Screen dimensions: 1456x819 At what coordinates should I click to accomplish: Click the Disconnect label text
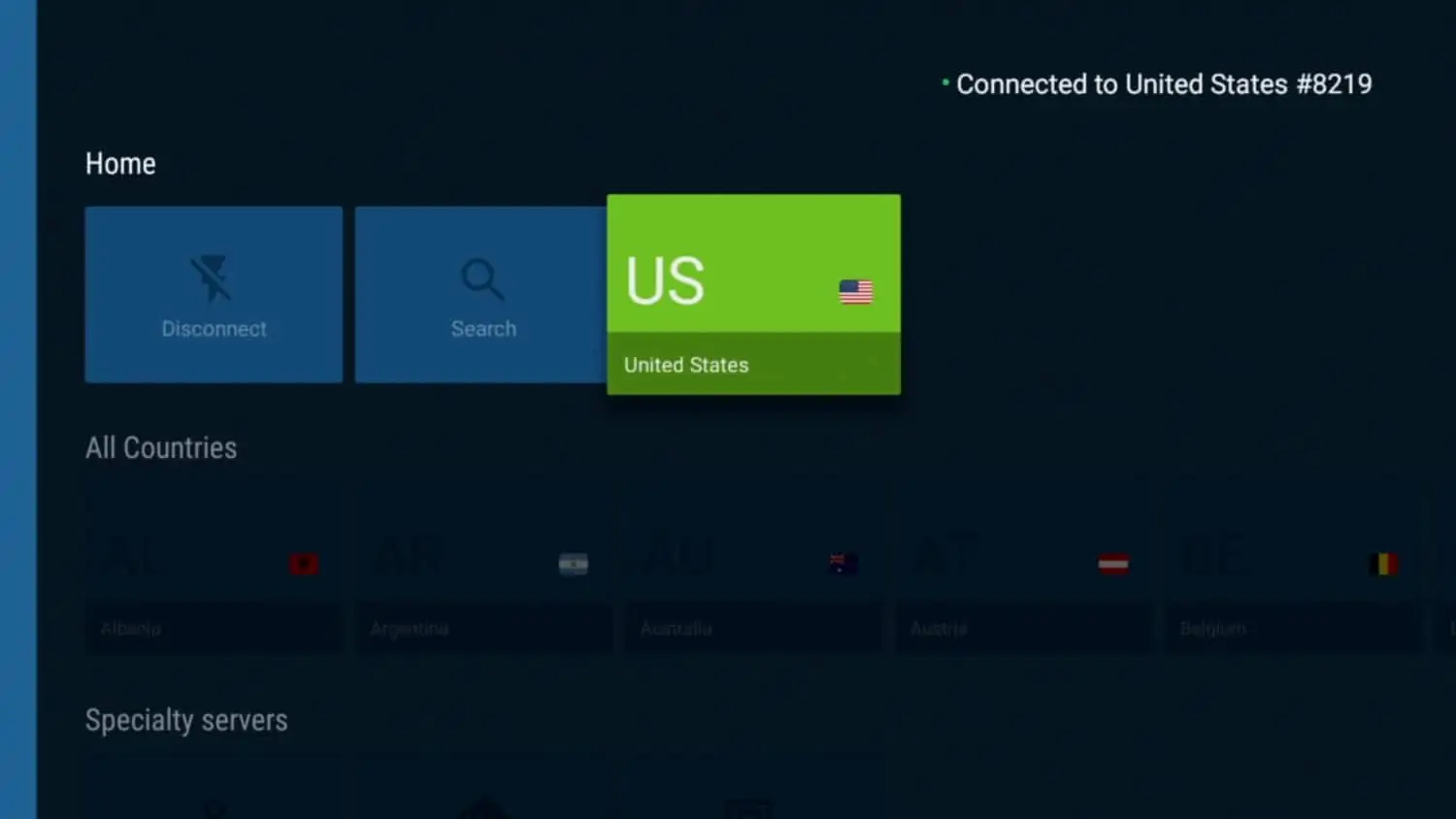point(214,329)
